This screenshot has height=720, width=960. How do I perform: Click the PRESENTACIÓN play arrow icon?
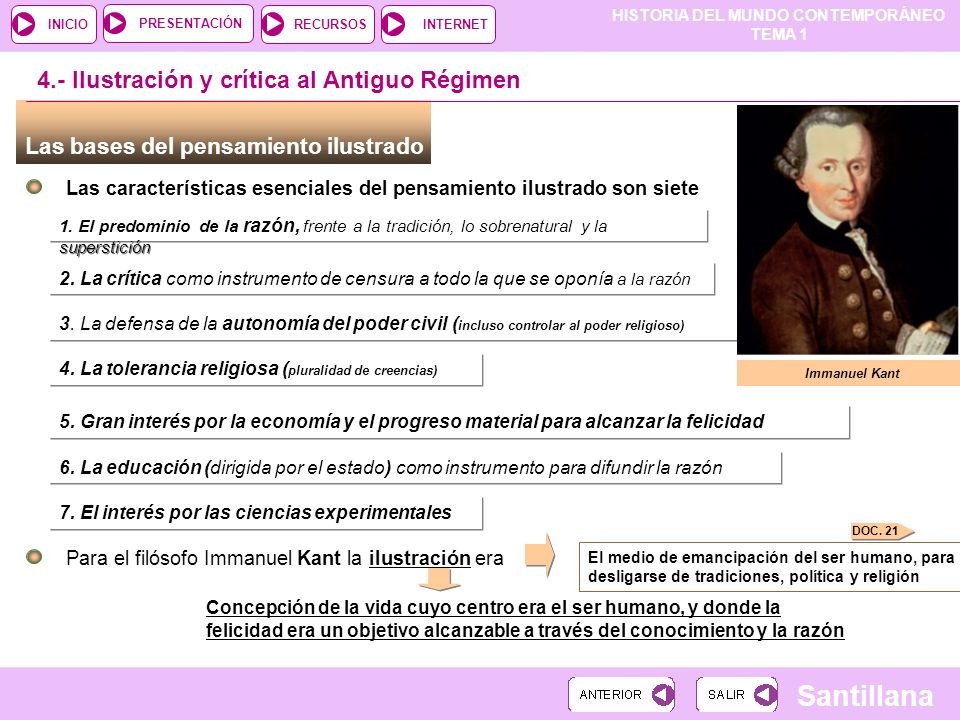coord(115,23)
